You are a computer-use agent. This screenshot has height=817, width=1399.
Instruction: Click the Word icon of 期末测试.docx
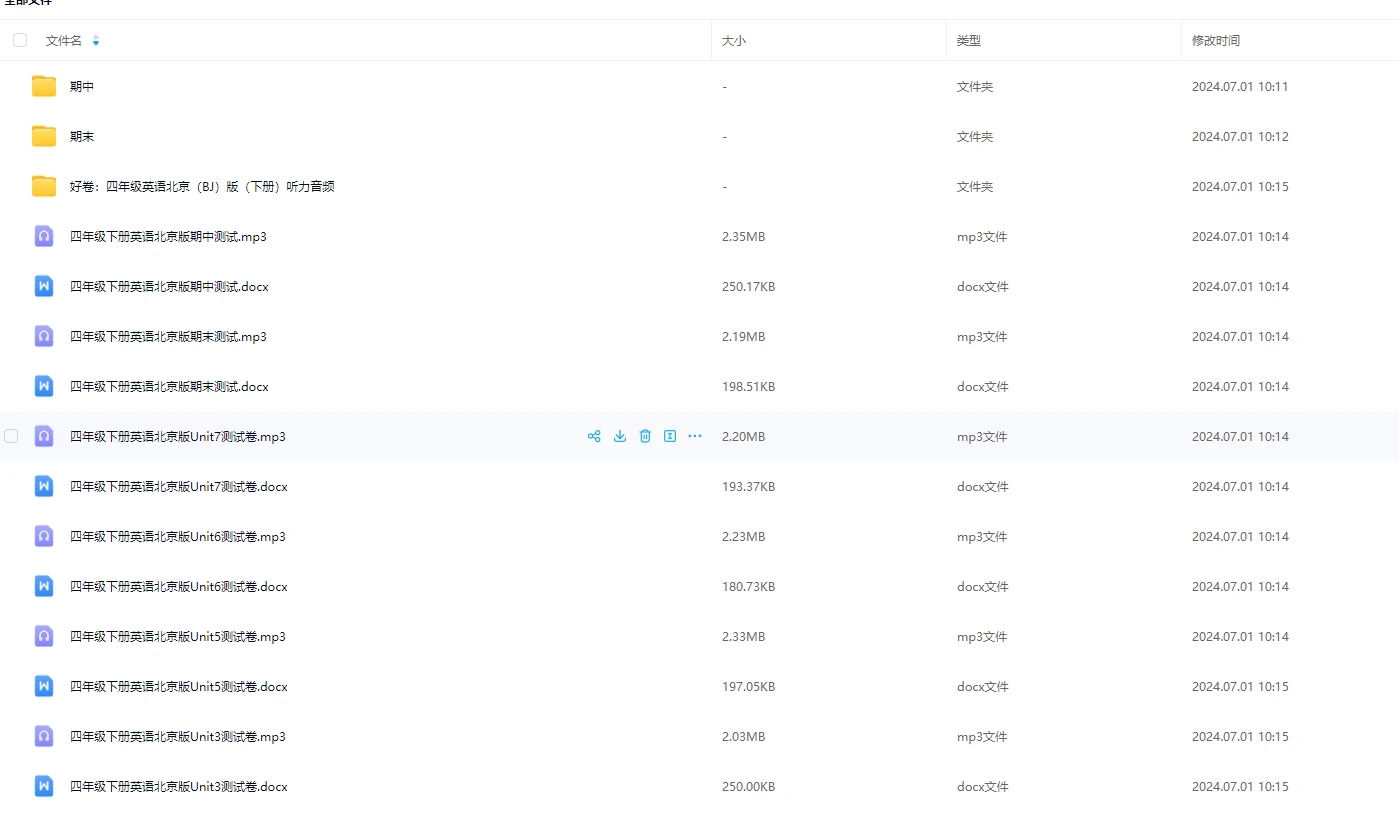[44, 386]
